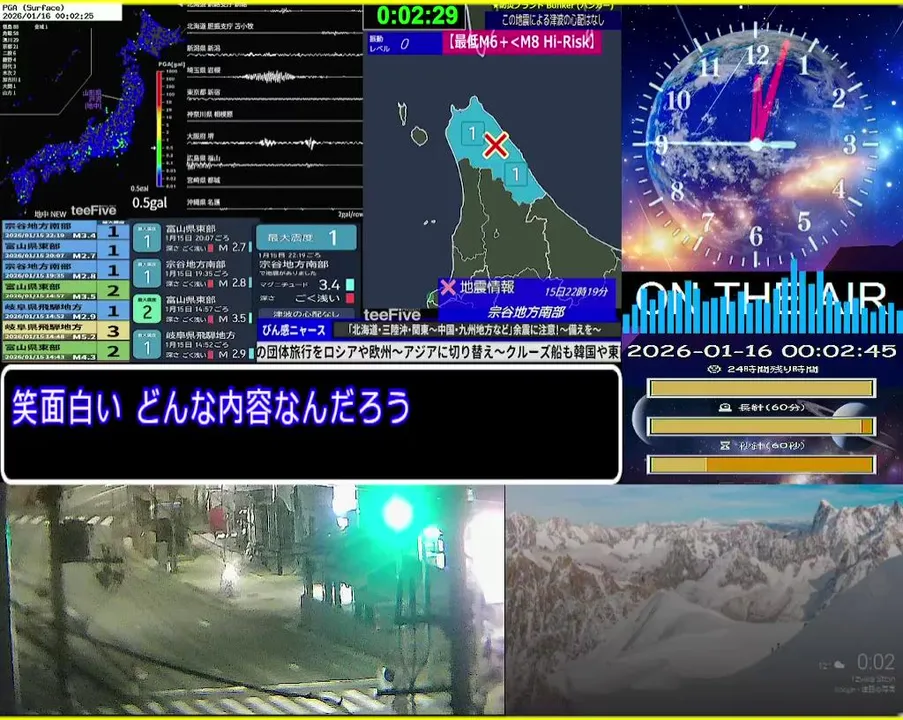Select 富山県東部 M4.3 row in history list
This screenshot has height=720, width=903.
(66, 351)
